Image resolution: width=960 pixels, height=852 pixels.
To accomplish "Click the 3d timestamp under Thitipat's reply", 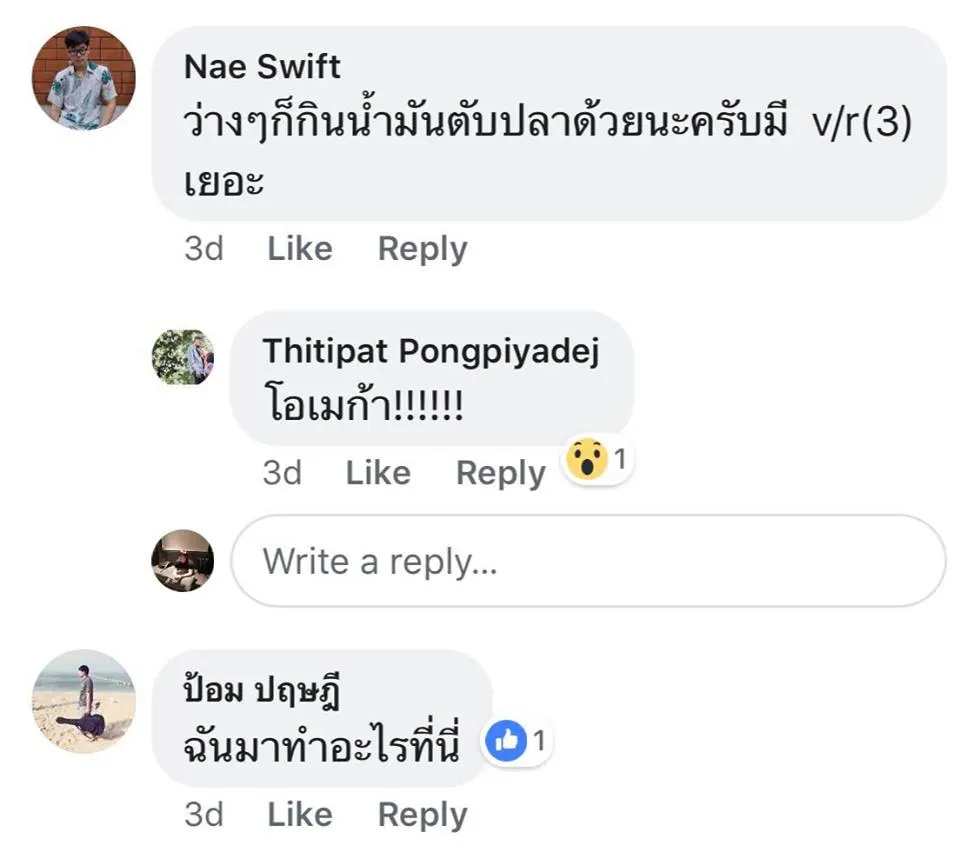I will tap(282, 472).
